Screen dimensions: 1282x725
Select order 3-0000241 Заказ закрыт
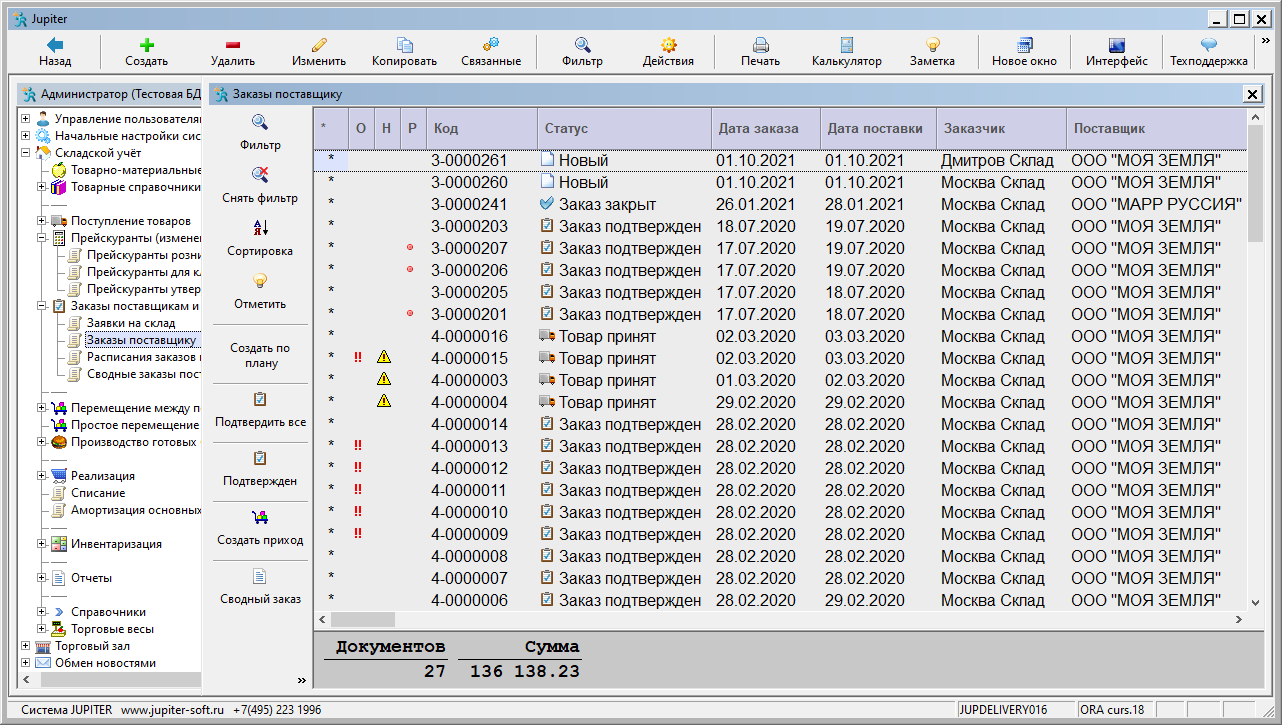click(x=780, y=204)
